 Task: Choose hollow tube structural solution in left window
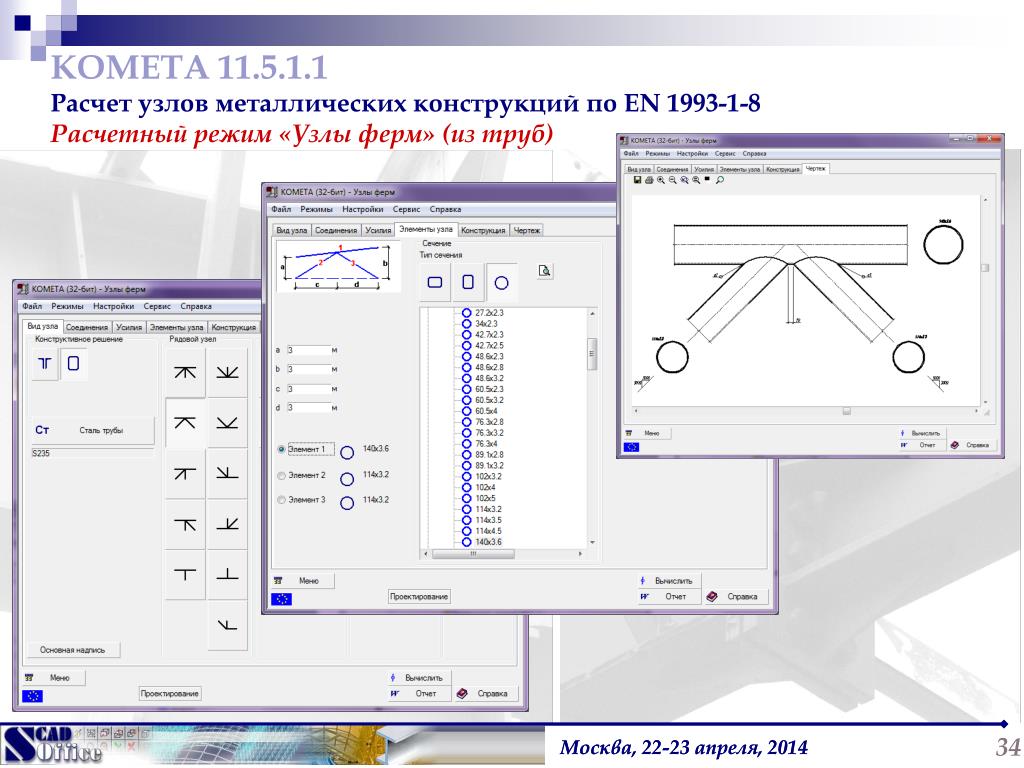click(x=73, y=364)
